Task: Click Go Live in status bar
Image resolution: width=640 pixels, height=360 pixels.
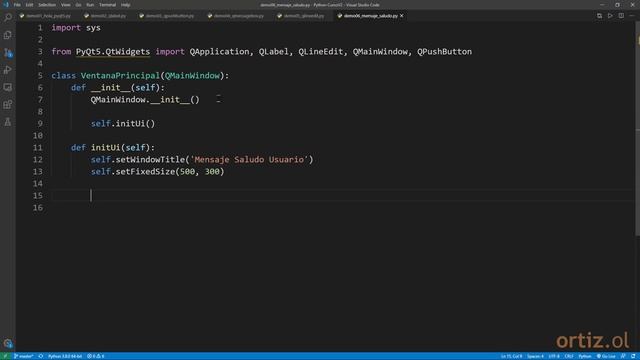Action: [x=606, y=356]
